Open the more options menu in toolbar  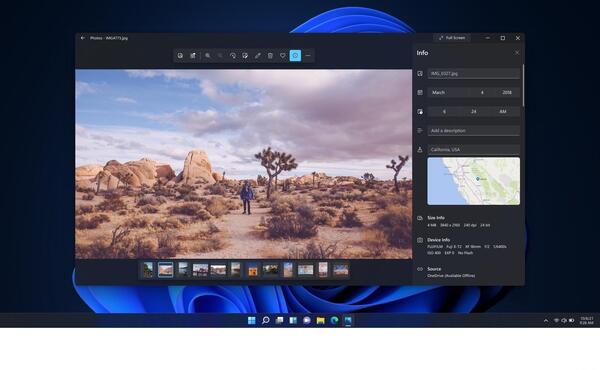point(308,55)
